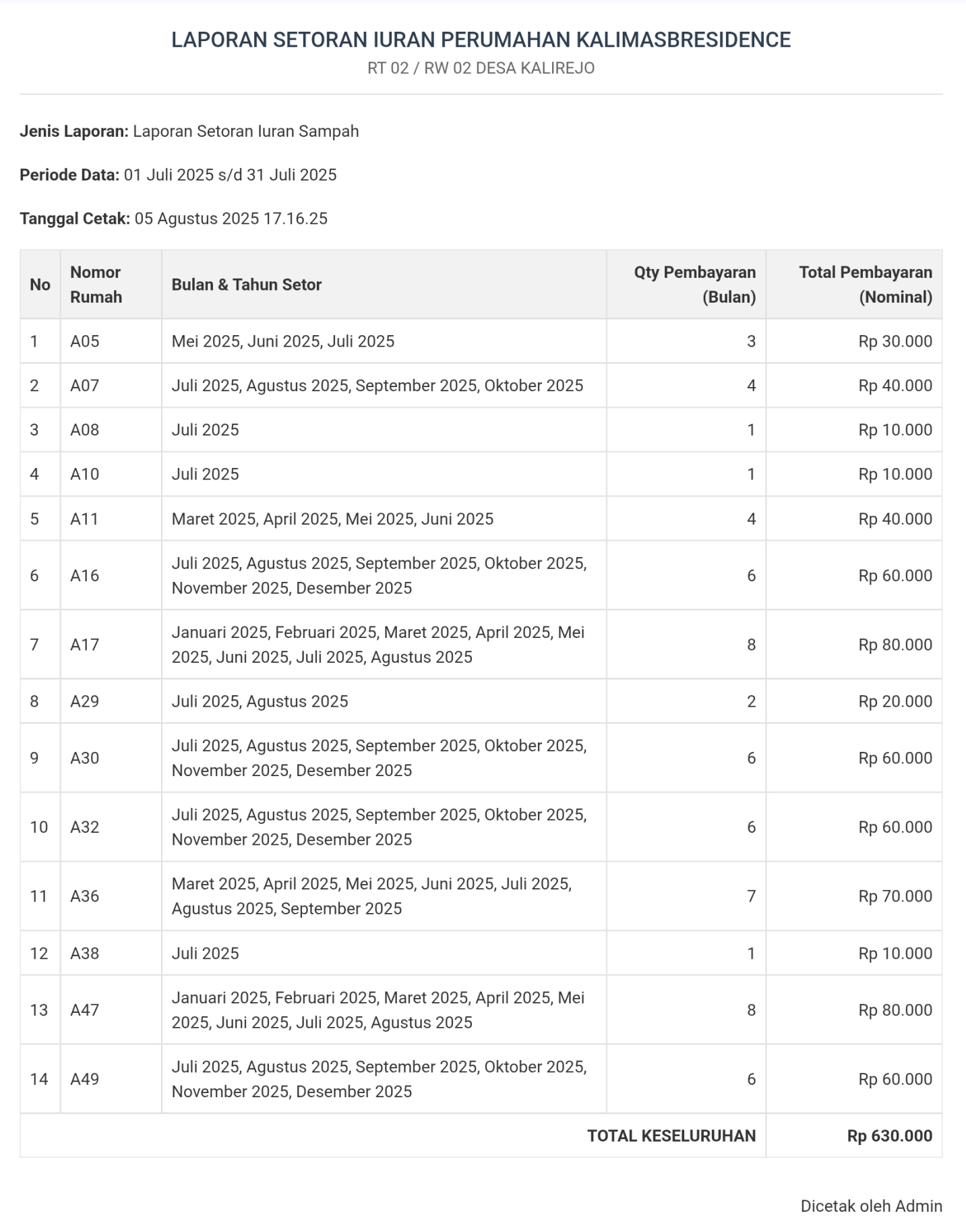Select the Periode Data date range text
This screenshot has height=1232, width=966.
tap(230, 175)
